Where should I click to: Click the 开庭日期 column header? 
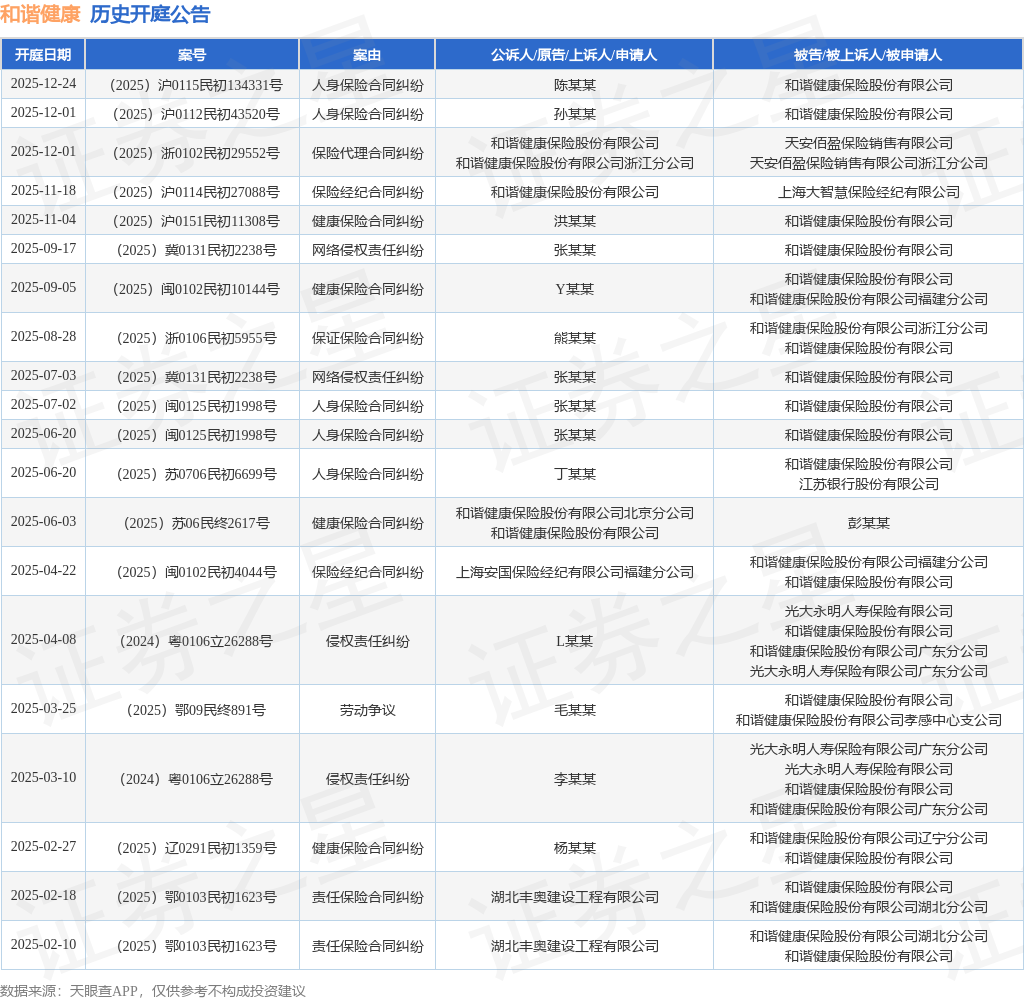43,55
